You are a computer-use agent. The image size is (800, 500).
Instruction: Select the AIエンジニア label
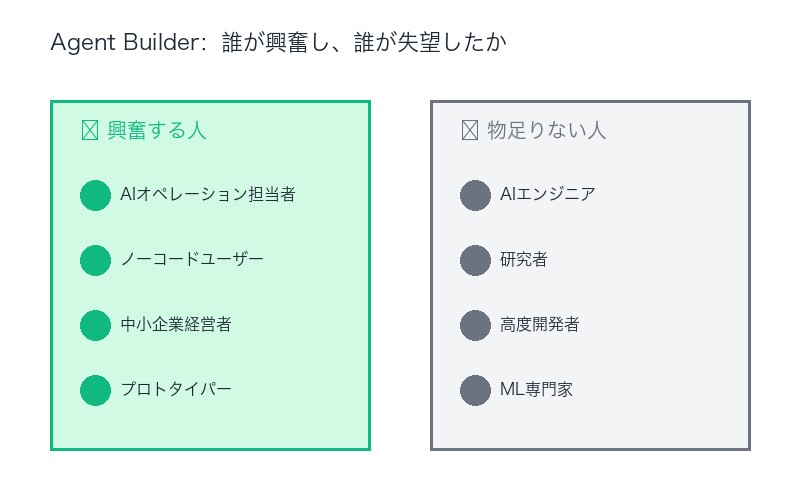(547, 195)
